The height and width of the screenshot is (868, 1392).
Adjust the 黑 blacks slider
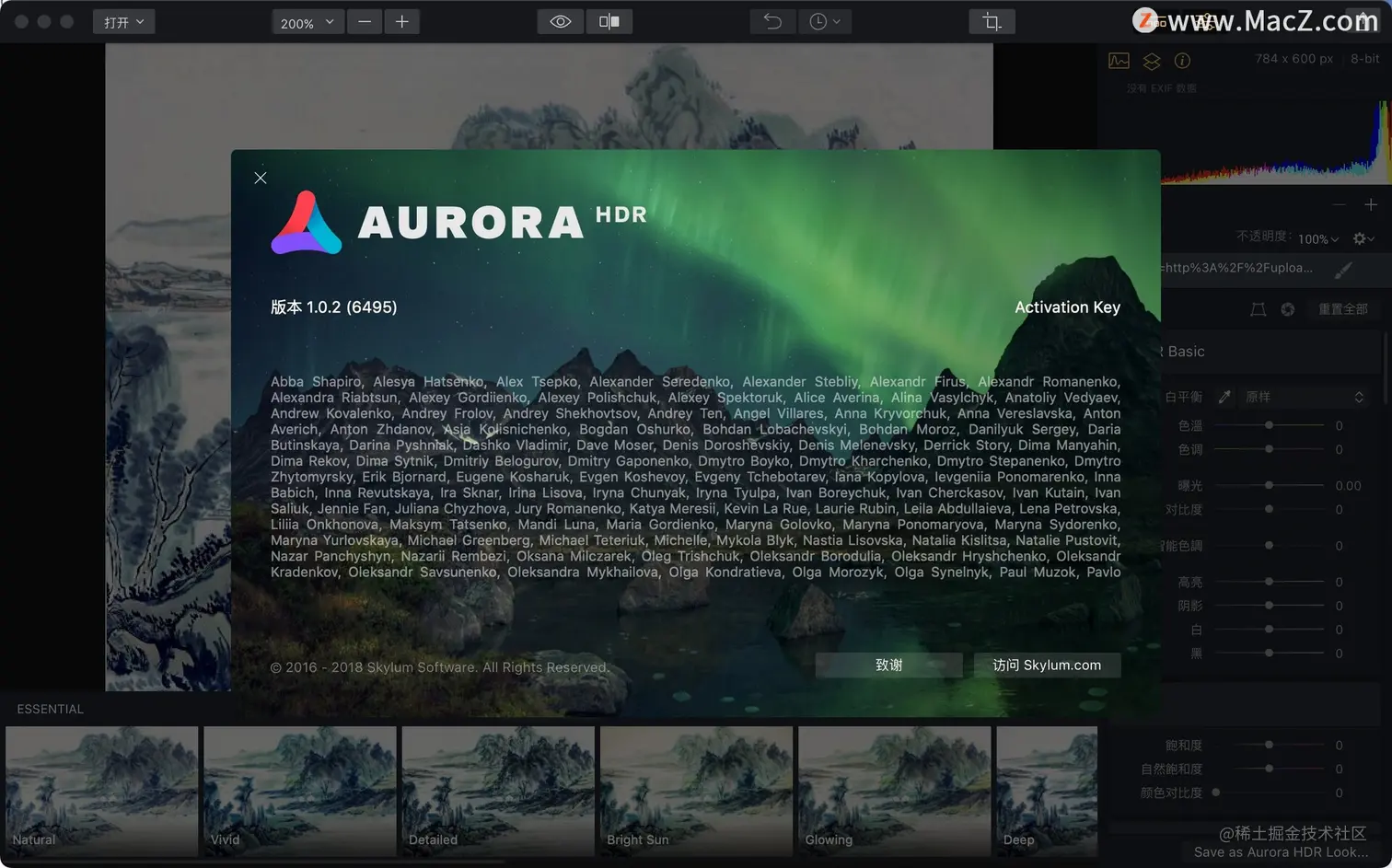(x=1269, y=654)
